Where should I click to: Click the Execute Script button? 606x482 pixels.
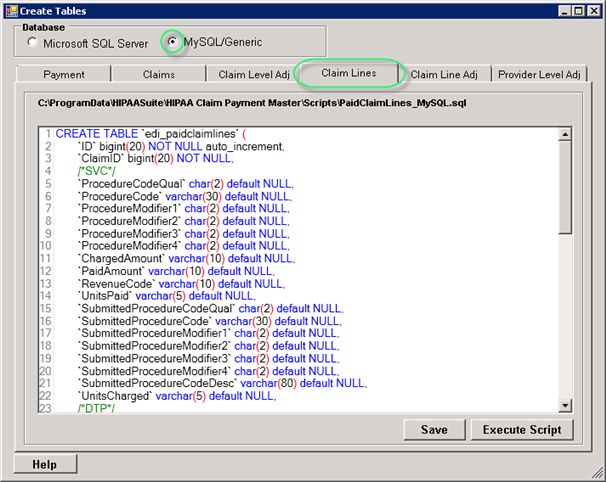521,429
